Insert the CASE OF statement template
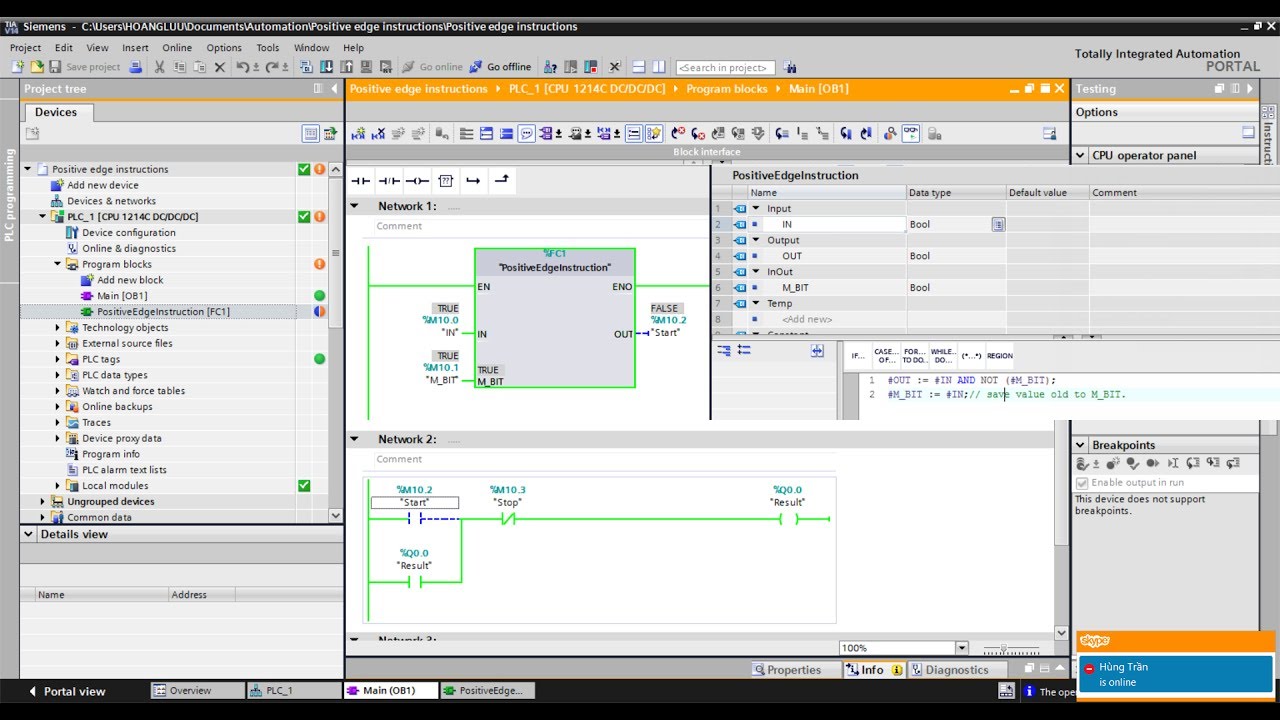 coord(886,356)
